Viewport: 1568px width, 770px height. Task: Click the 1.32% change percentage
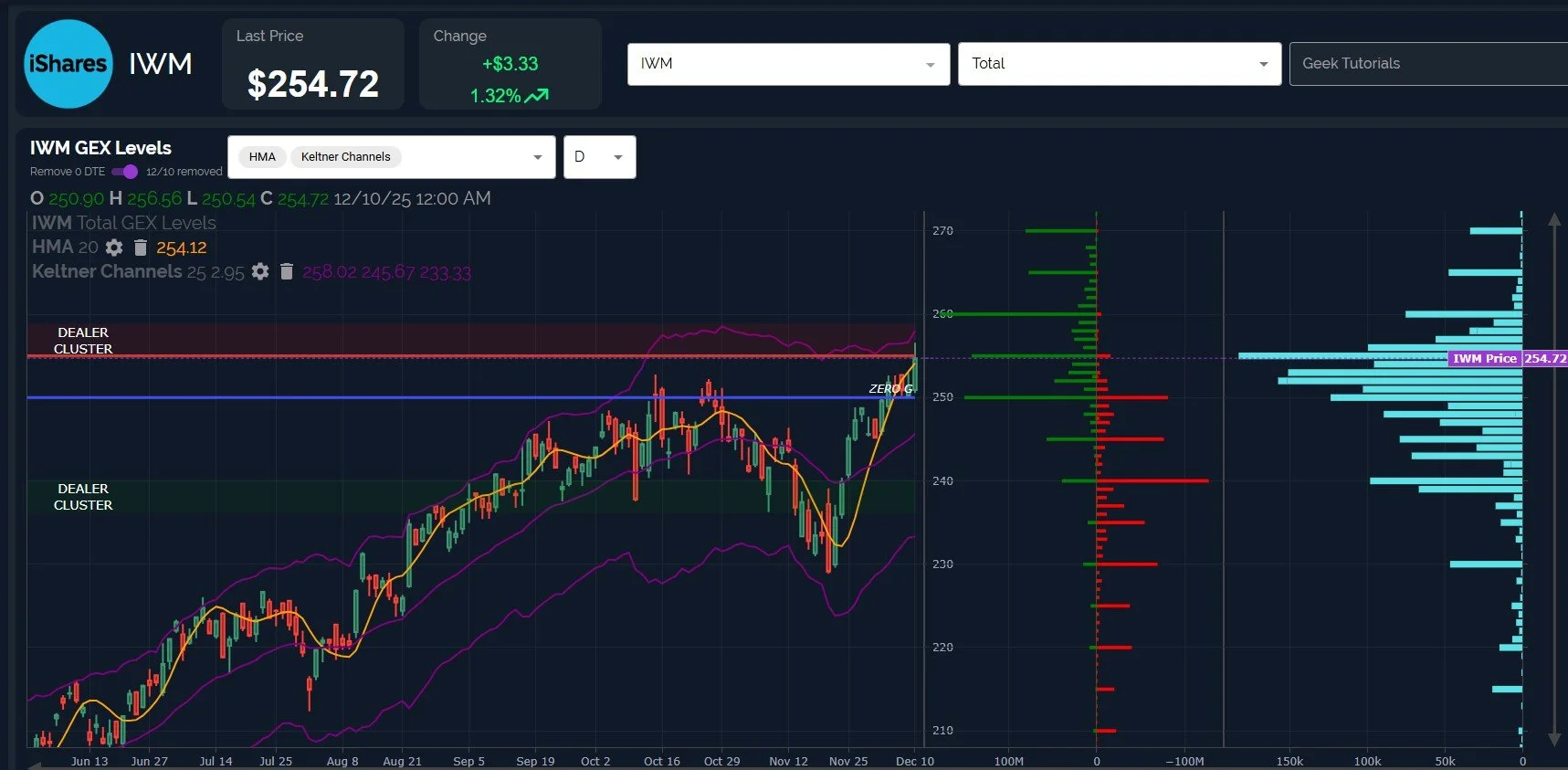[495, 96]
